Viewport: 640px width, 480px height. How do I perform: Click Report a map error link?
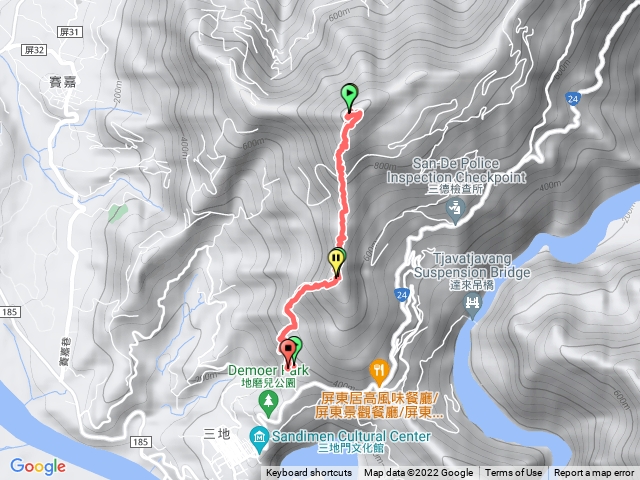point(594,473)
